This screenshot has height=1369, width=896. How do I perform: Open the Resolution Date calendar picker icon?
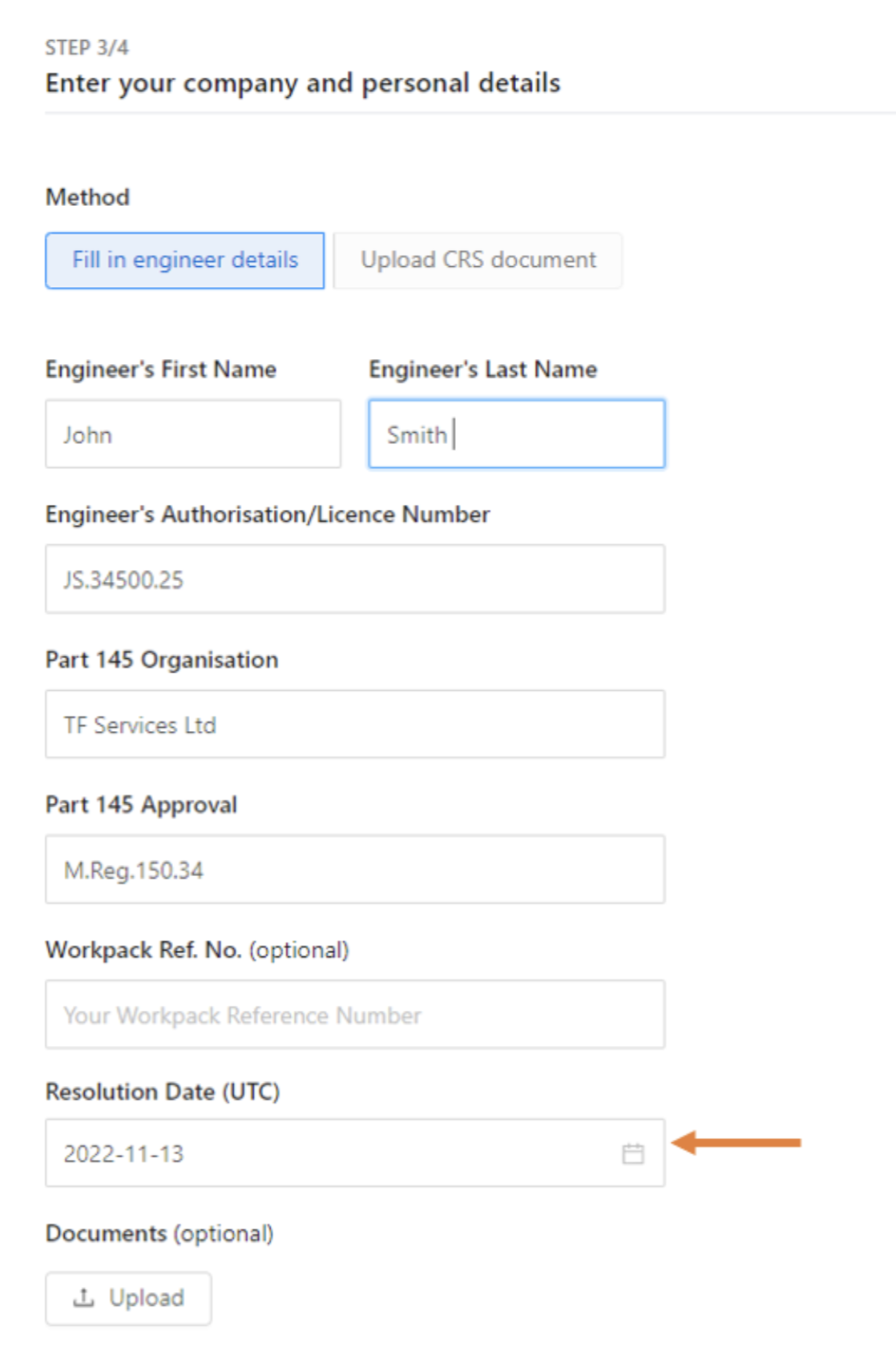(x=632, y=1153)
